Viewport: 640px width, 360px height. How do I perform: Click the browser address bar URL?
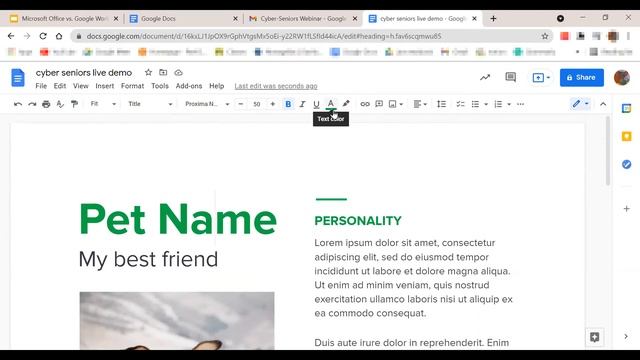pos(264,36)
